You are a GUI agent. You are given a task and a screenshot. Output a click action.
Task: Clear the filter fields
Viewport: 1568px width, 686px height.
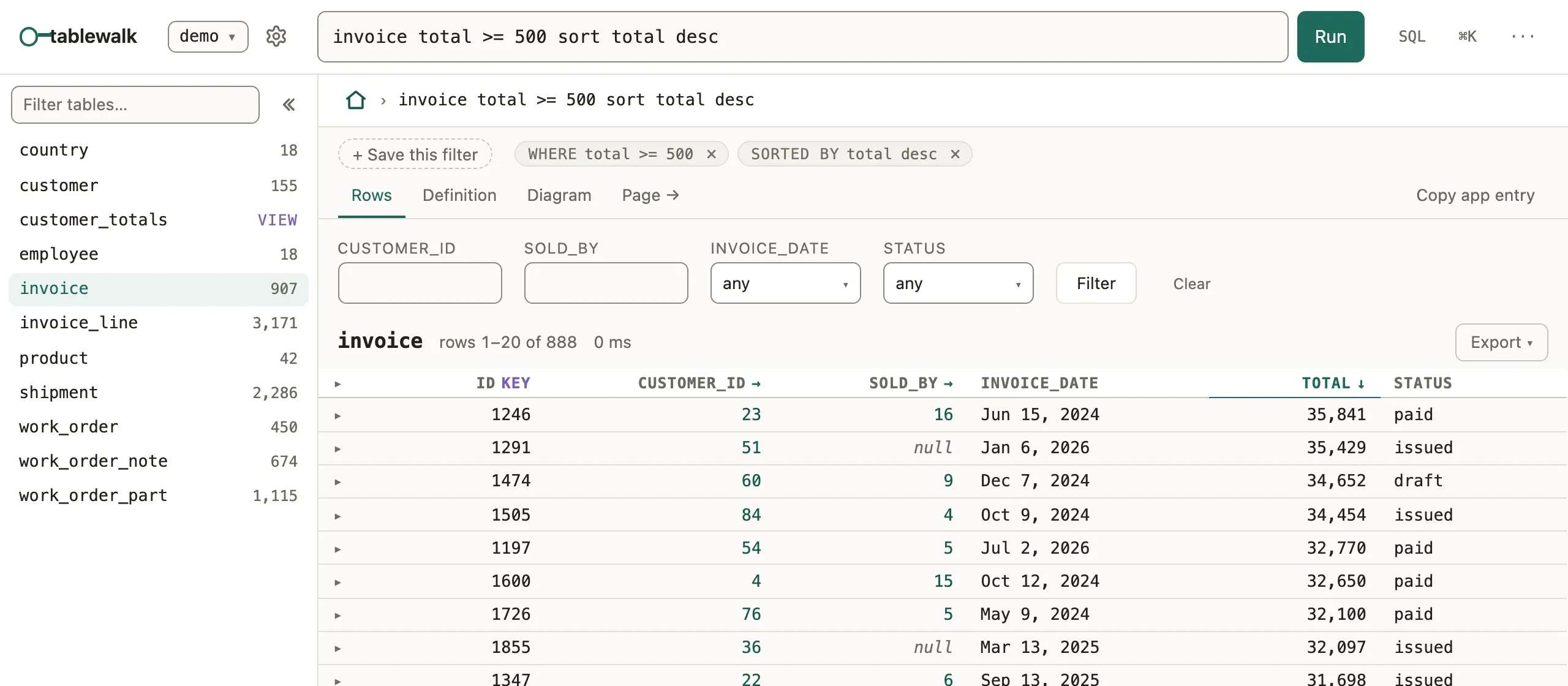(1191, 284)
